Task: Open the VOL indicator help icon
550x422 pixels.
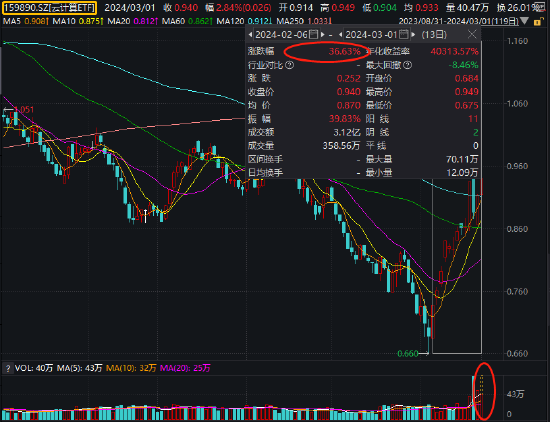Action: [x=8, y=368]
